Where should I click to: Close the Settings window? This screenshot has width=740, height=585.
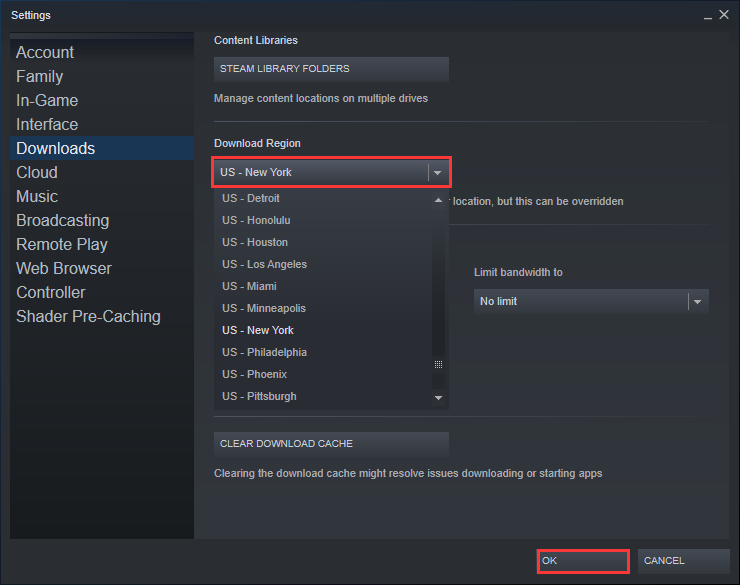724,15
